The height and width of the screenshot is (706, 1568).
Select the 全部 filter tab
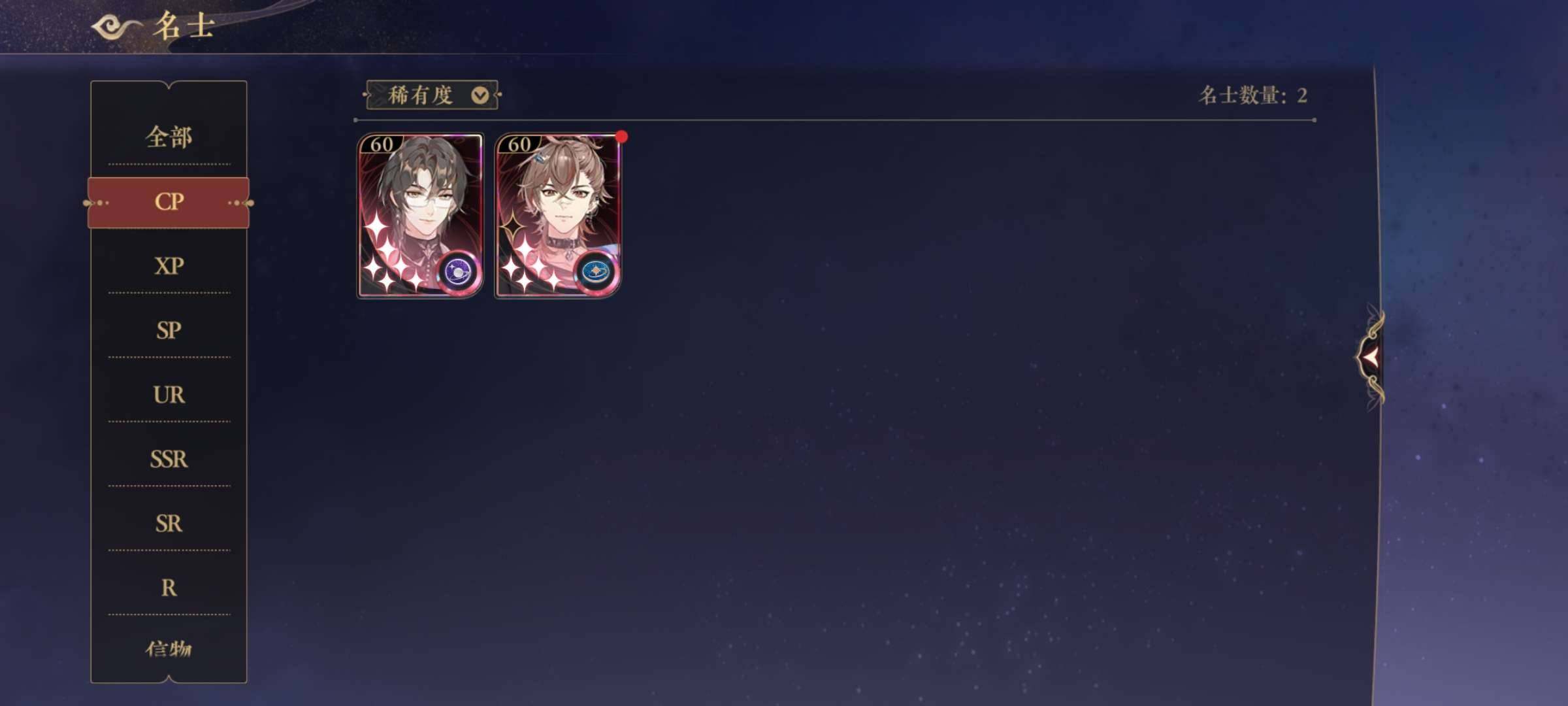point(169,137)
